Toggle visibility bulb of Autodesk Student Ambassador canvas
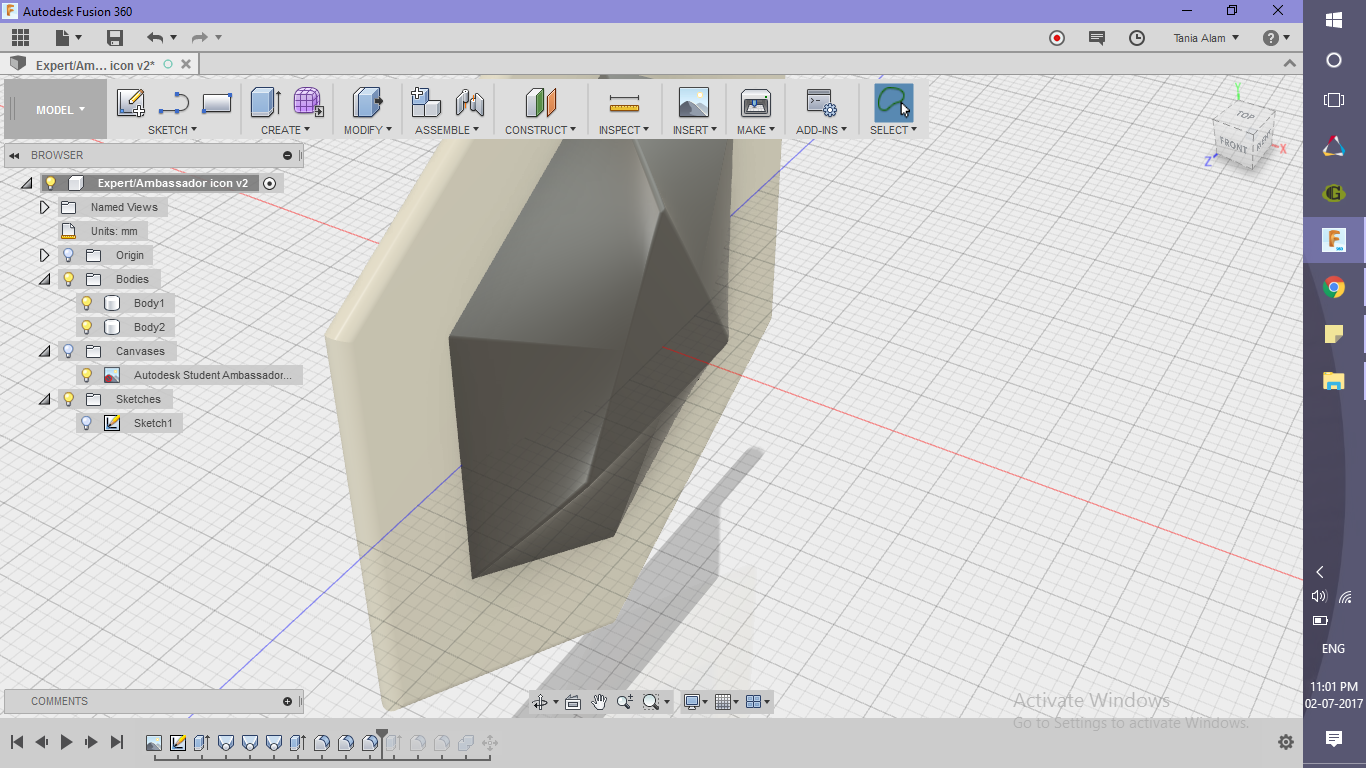The height and width of the screenshot is (768, 1366). 87,375
